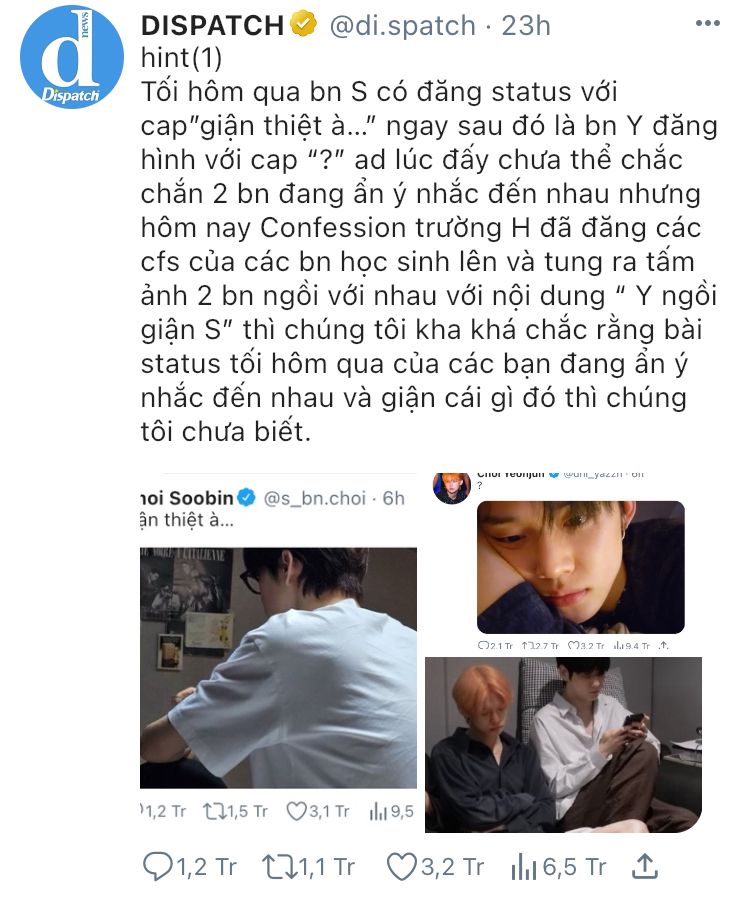Like the DISPATCH tweet with heart icon
Viewport: 750px width, 899px height.
[x=400, y=866]
